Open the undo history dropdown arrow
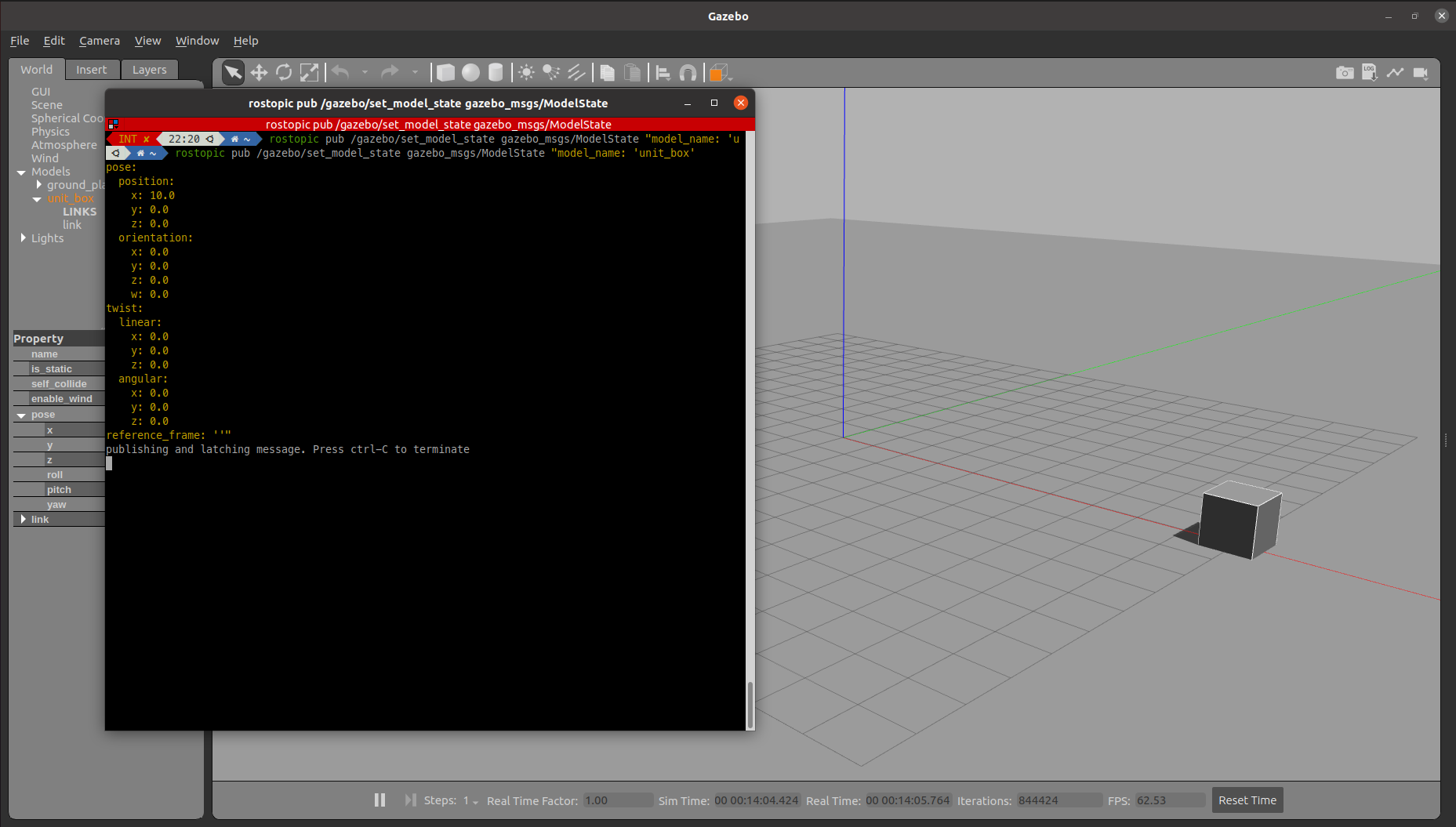 365,73
